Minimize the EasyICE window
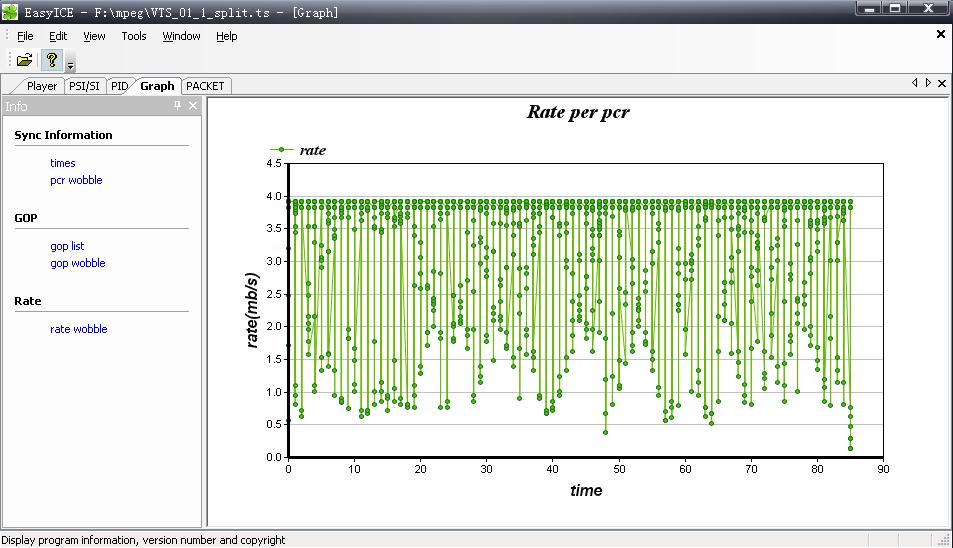Screen dimensions: 953x548 pos(869,9)
